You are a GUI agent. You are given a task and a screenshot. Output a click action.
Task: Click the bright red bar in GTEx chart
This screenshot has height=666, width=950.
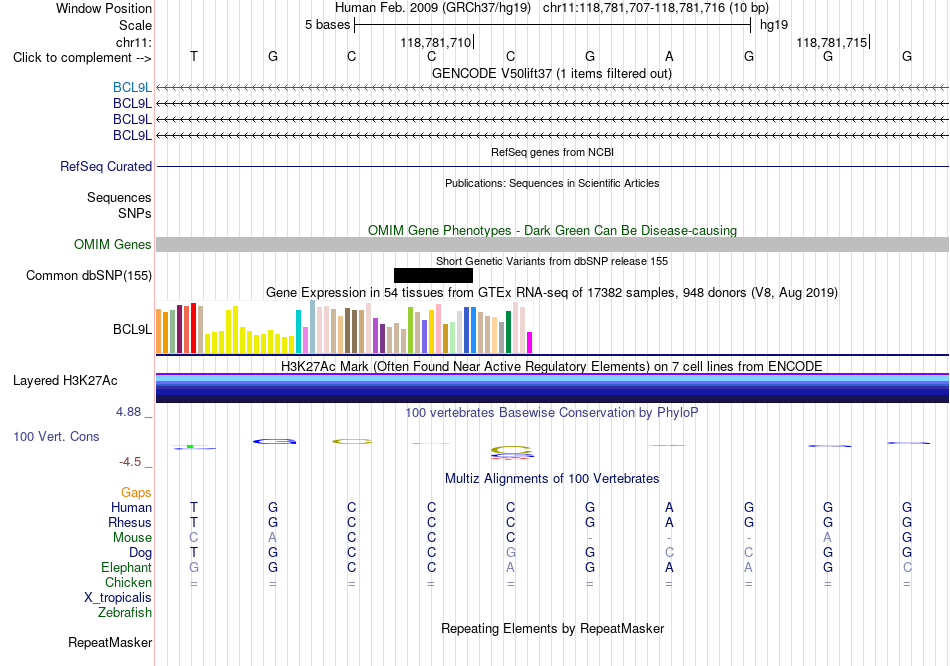[x=193, y=328]
